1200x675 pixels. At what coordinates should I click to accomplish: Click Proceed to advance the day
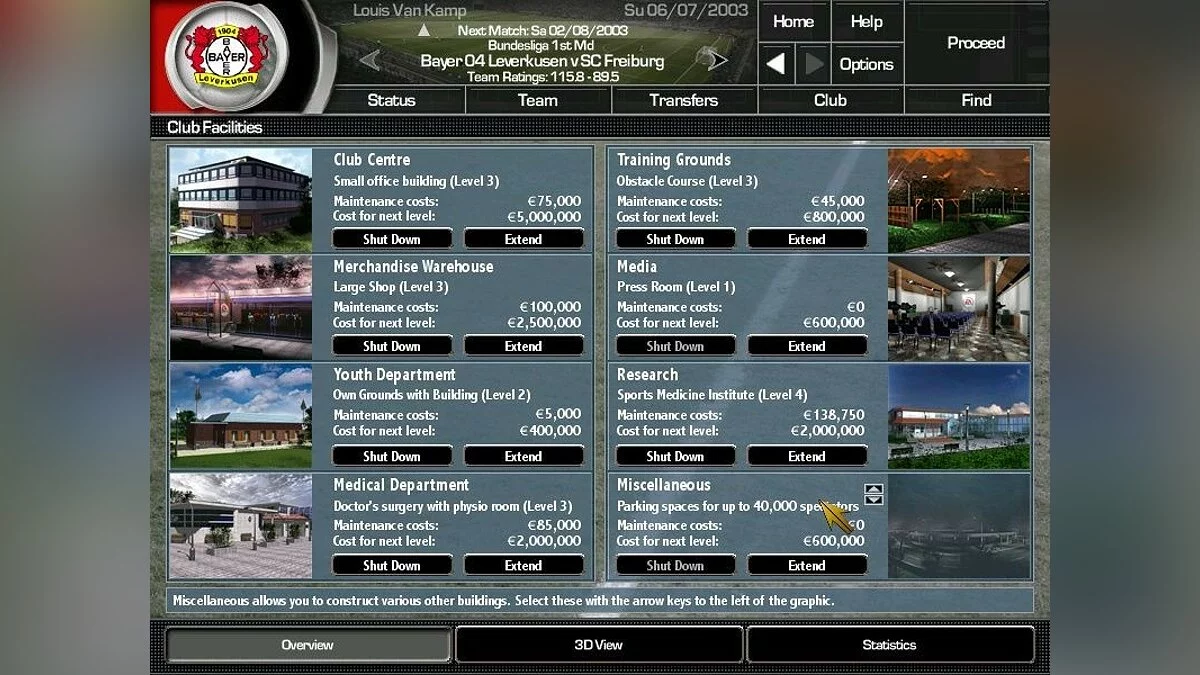pyautogui.click(x=976, y=43)
